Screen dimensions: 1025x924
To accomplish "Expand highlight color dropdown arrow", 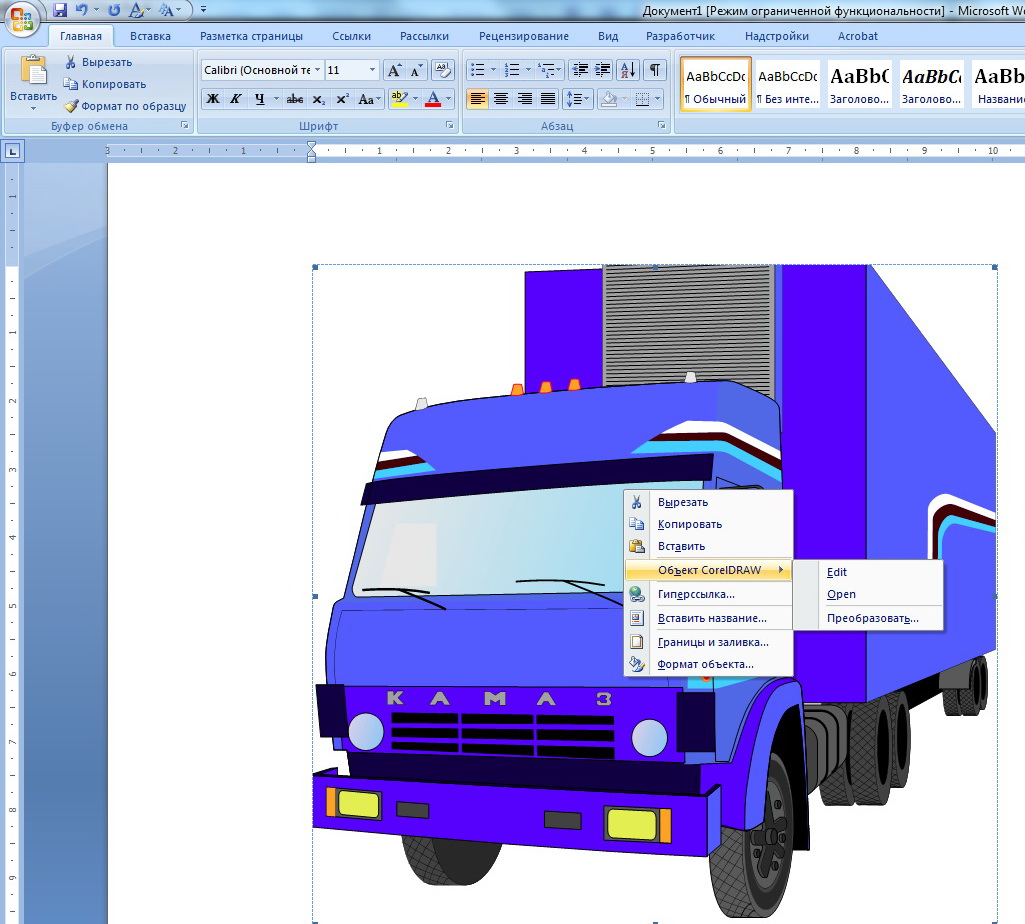I will [415, 99].
